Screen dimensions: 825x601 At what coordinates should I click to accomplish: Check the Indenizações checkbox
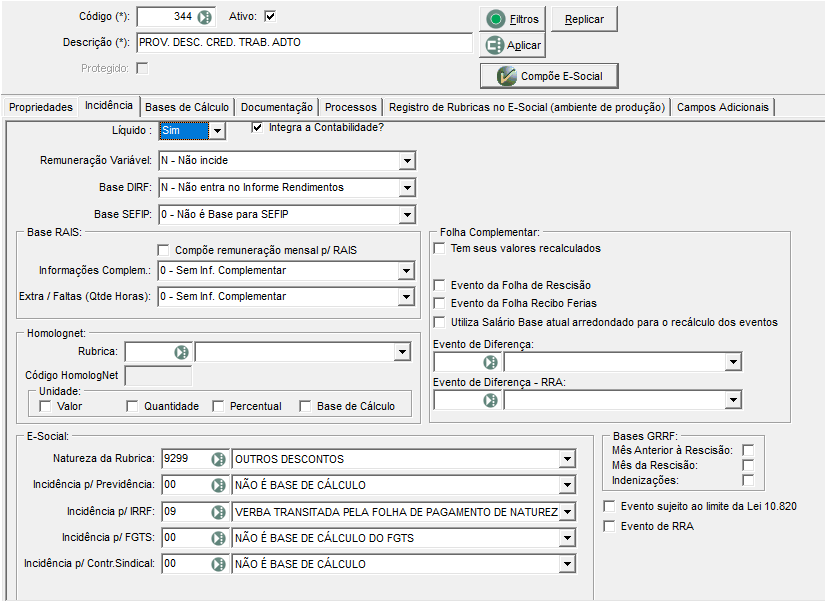click(x=748, y=480)
